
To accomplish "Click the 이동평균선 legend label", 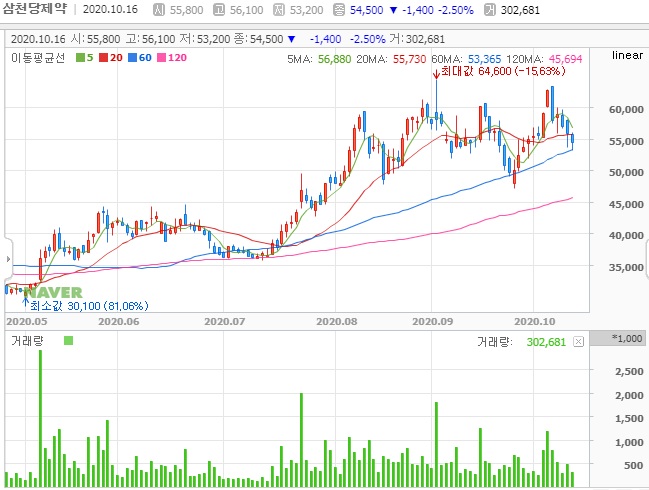I will [38, 58].
